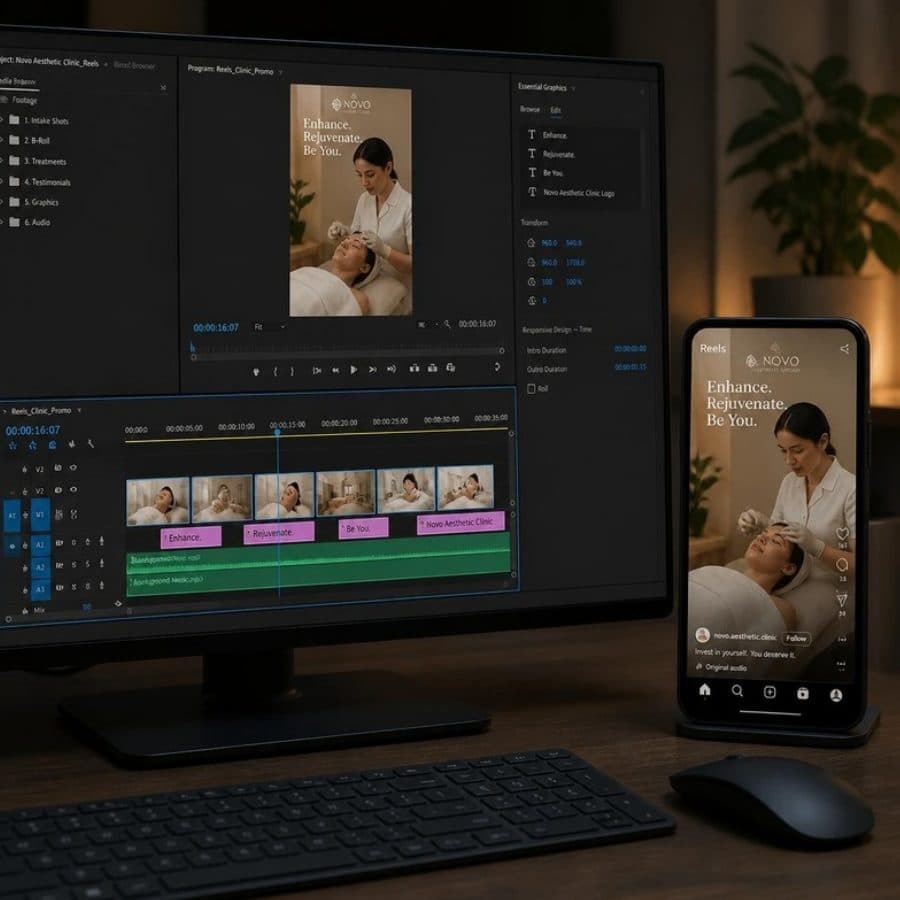
Task: Tap the Follow button on the phone reel
Action: 796,638
